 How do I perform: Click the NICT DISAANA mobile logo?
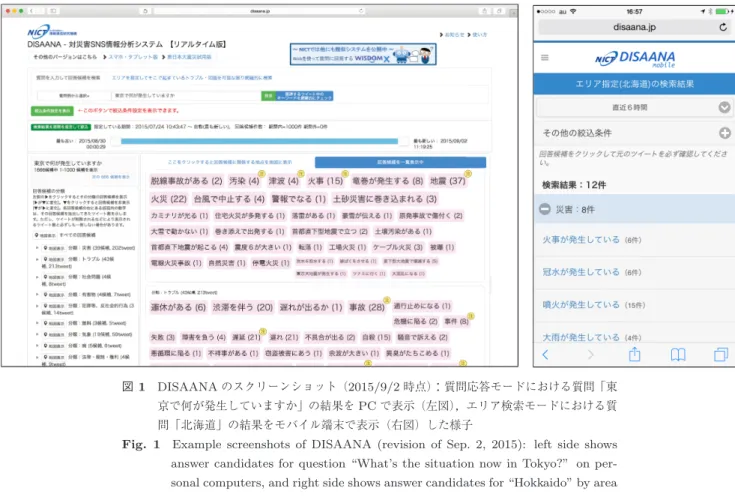(635, 59)
